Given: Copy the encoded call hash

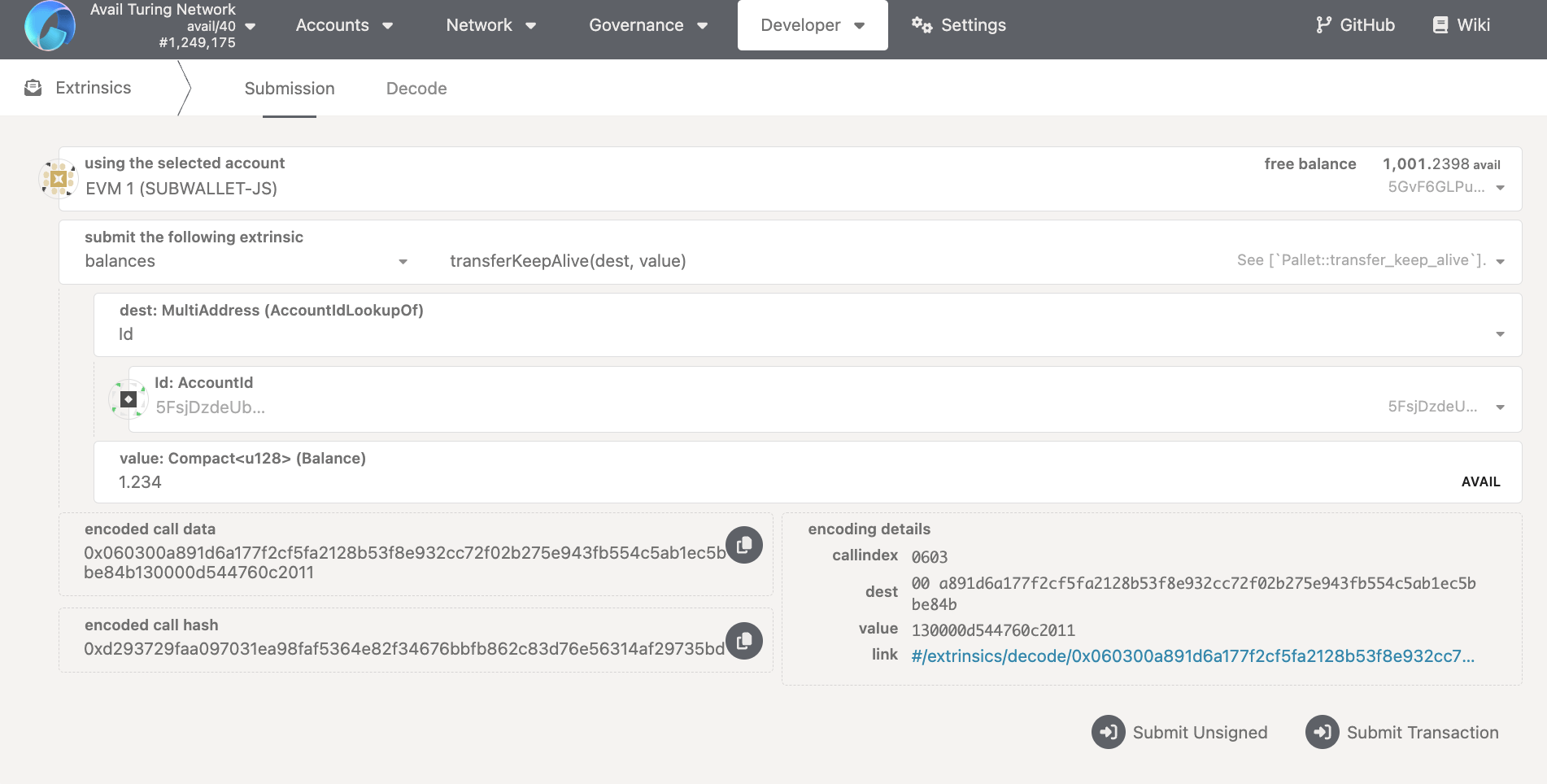Looking at the screenshot, I should [x=743, y=641].
